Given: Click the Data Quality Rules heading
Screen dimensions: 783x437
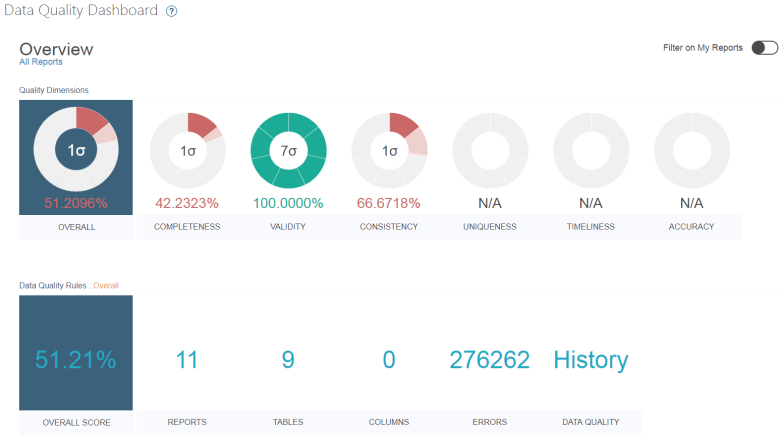Looking at the screenshot, I should click(x=53, y=286).
